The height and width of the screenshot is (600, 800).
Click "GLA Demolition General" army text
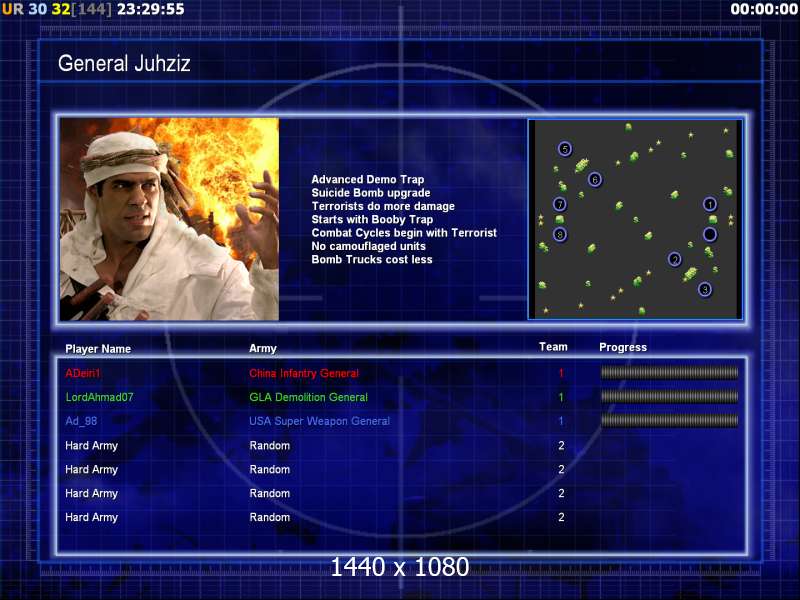[308, 397]
